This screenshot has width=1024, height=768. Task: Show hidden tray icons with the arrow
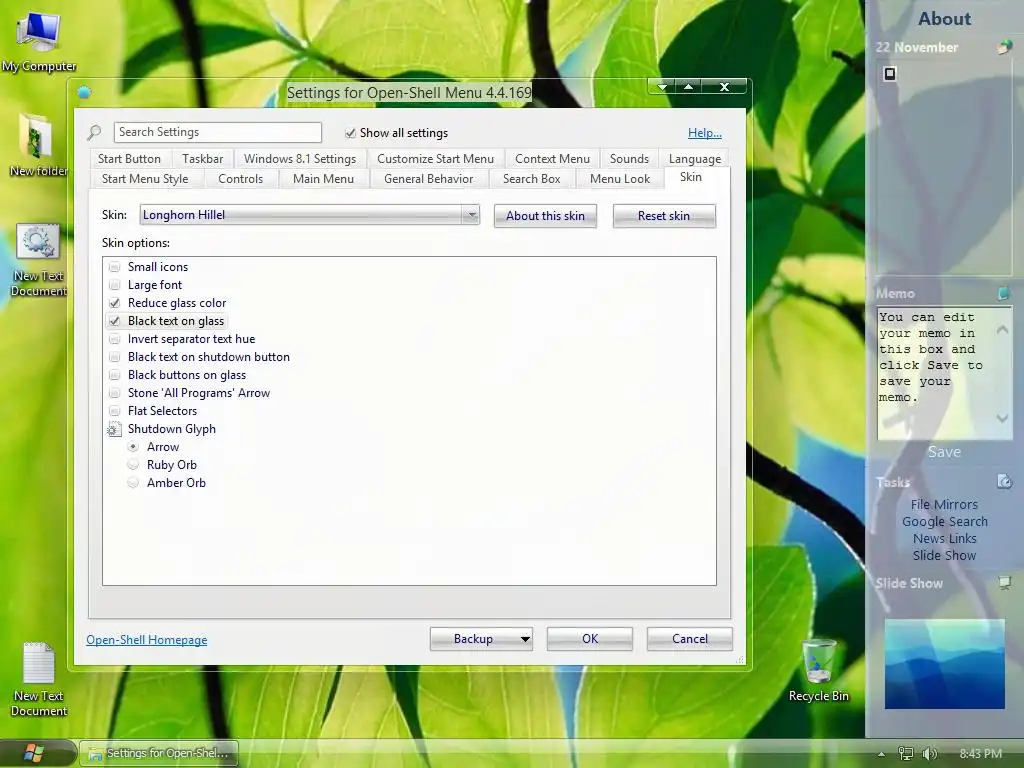click(881, 754)
